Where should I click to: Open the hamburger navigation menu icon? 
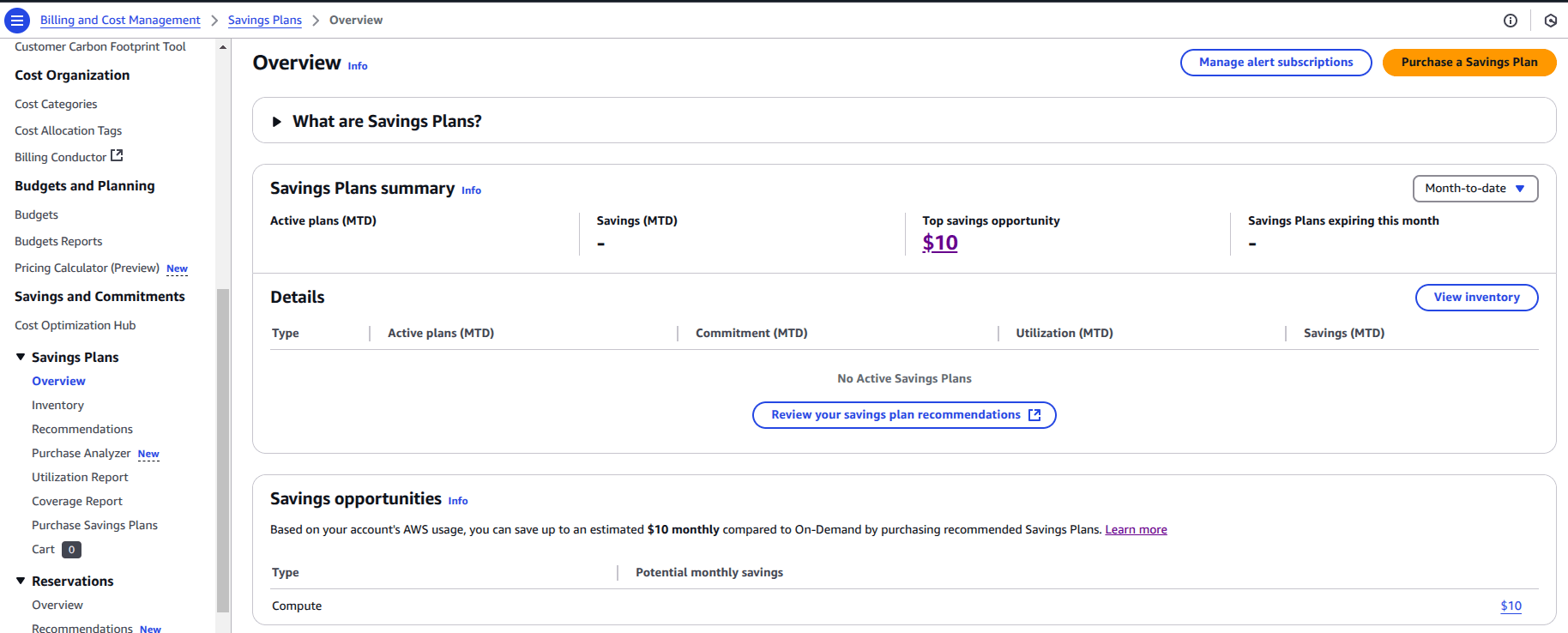tap(17, 20)
